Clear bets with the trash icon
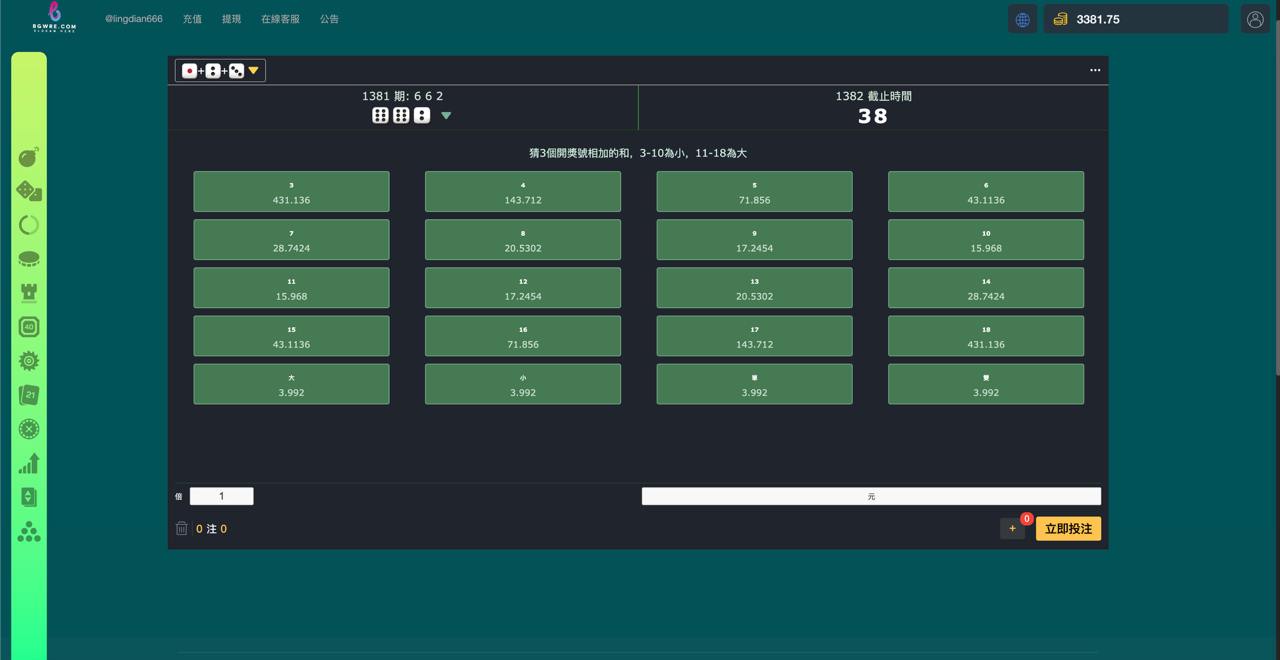The height and width of the screenshot is (660, 1280). tap(181, 528)
